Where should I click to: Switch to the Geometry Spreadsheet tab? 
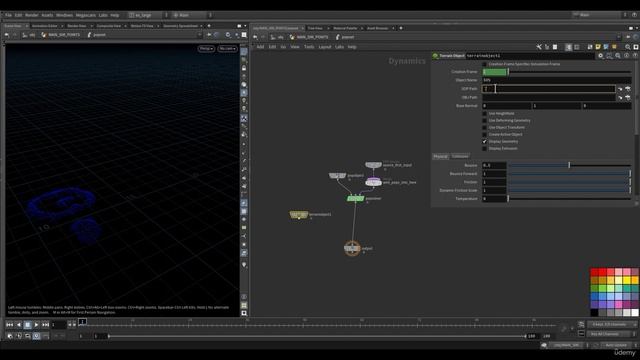pyautogui.click(x=180, y=26)
